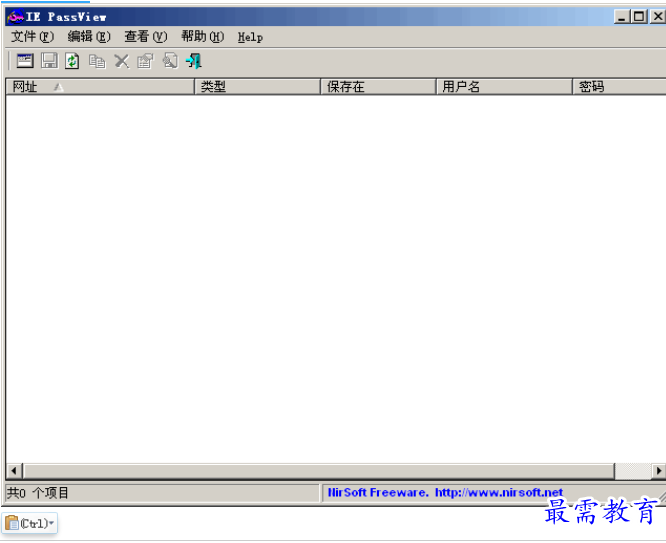The image size is (666, 543).
Task: Sort by the 保存在 column header
Action: coord(378,87)
